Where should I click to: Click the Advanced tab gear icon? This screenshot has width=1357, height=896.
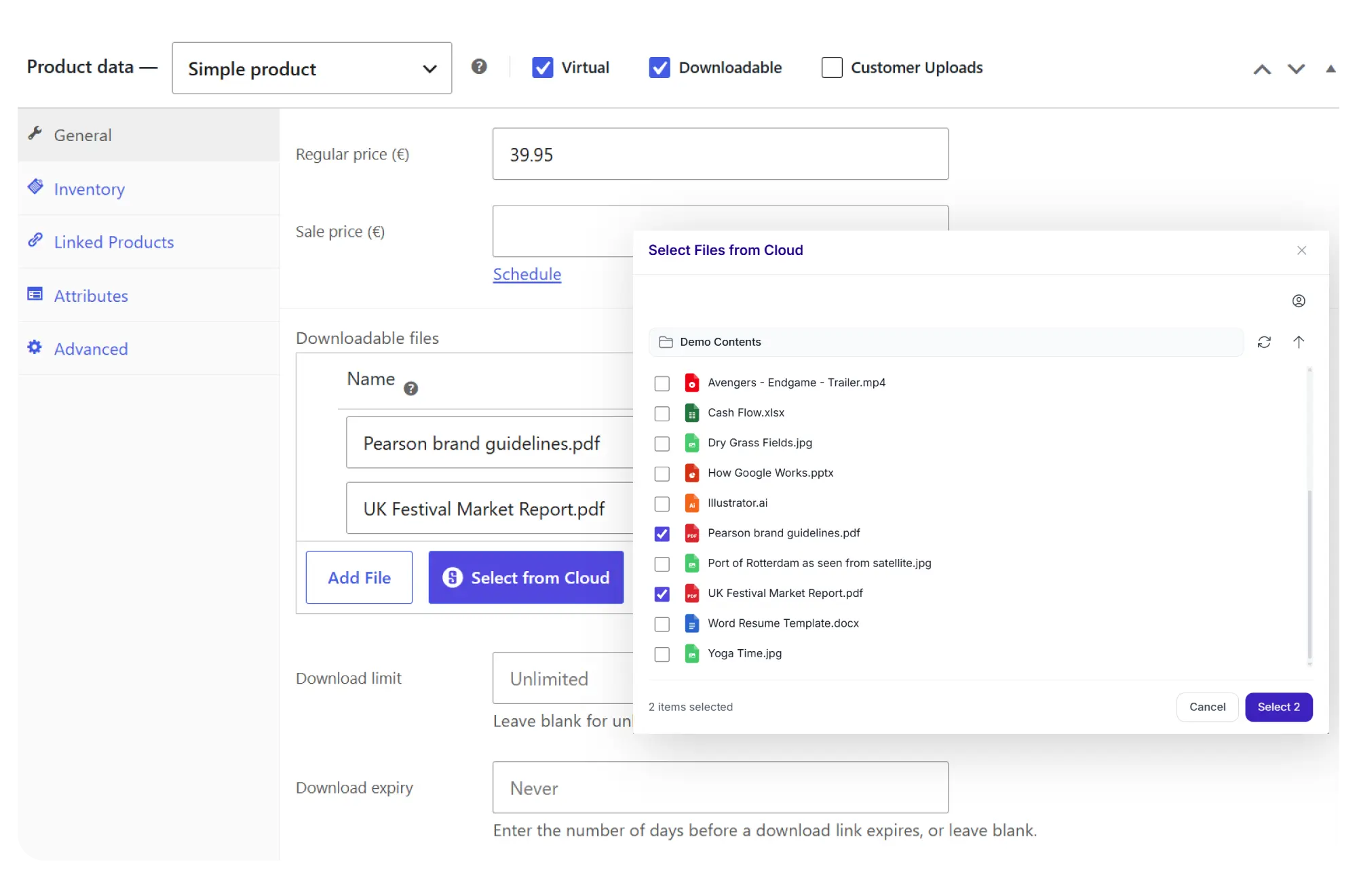click(35, 347)
